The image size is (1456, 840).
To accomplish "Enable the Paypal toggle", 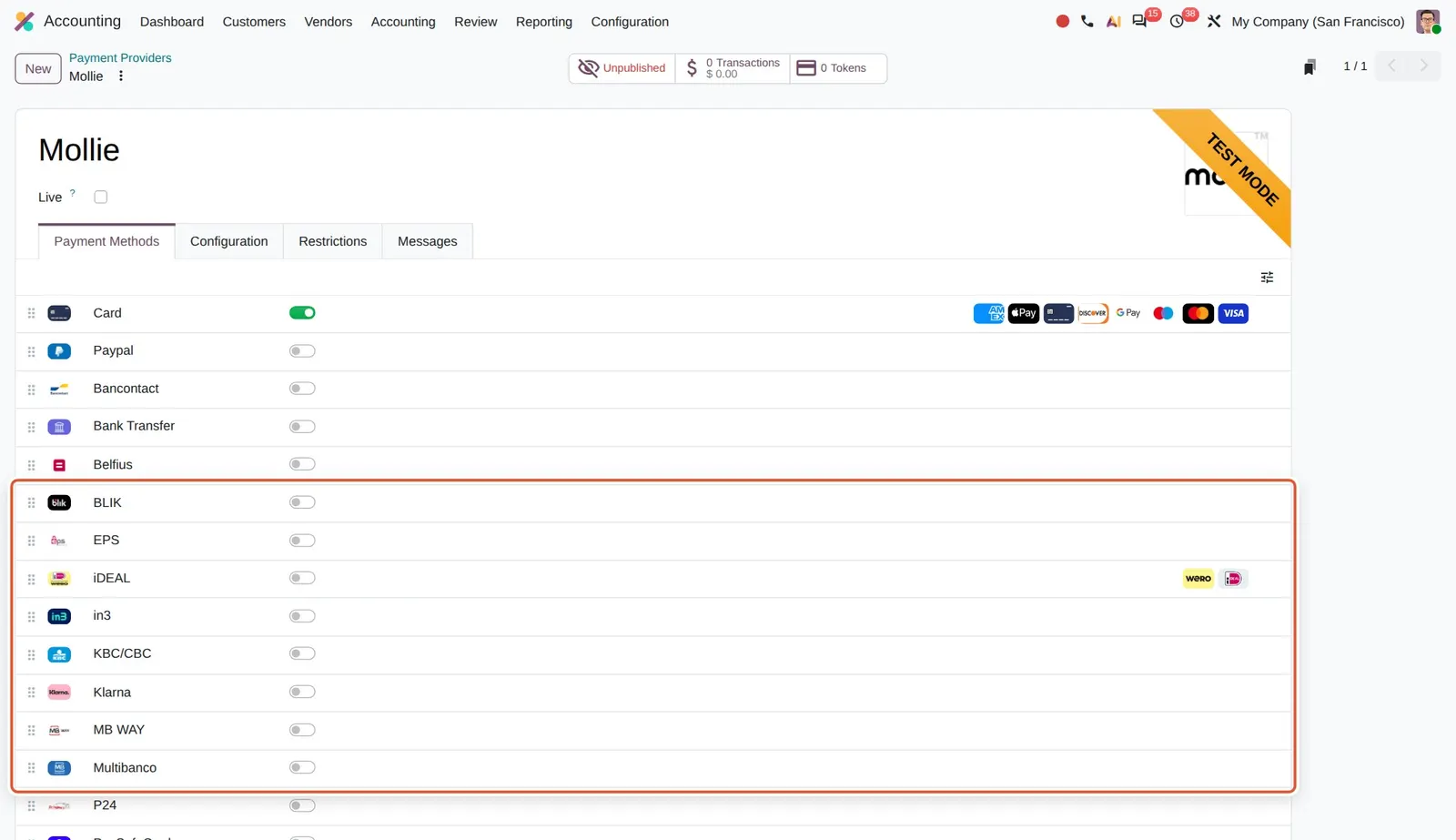I will pos(302,351).
